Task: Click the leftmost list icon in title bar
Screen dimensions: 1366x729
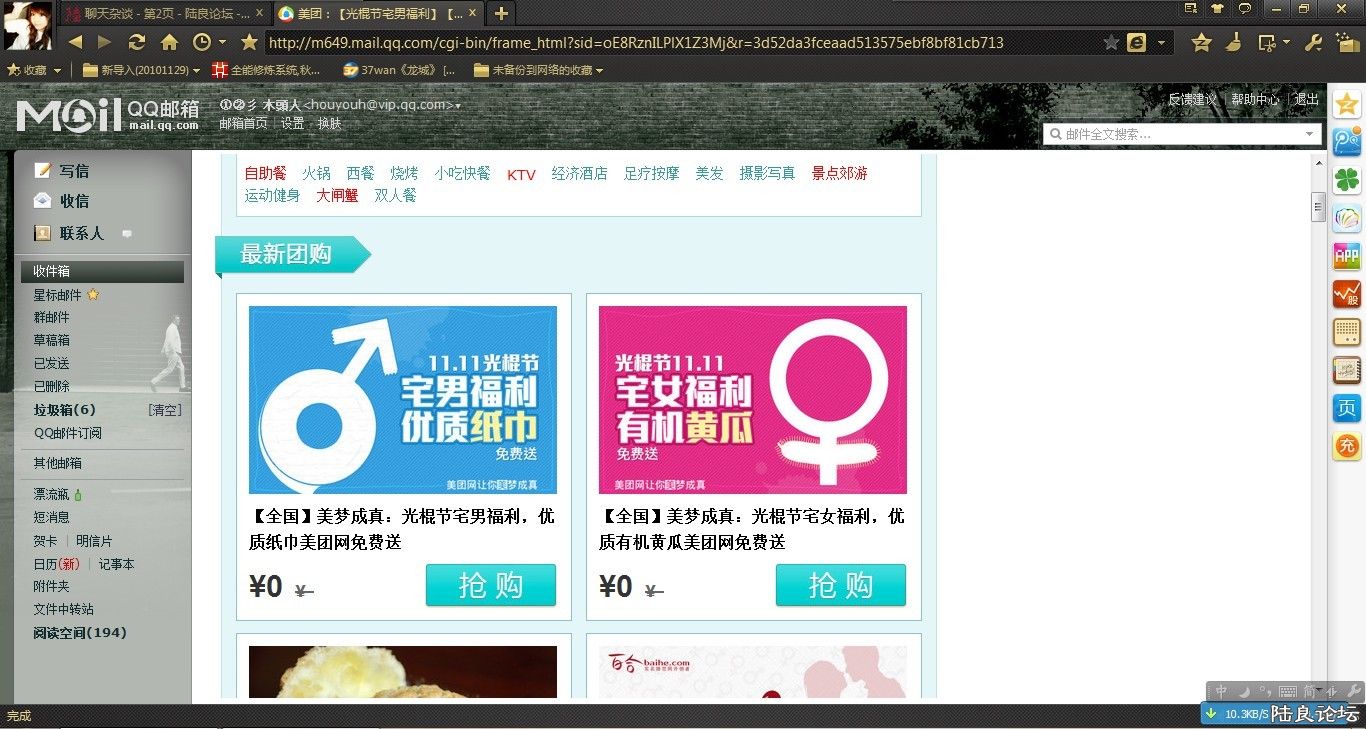Action: tap(1190, 9)
